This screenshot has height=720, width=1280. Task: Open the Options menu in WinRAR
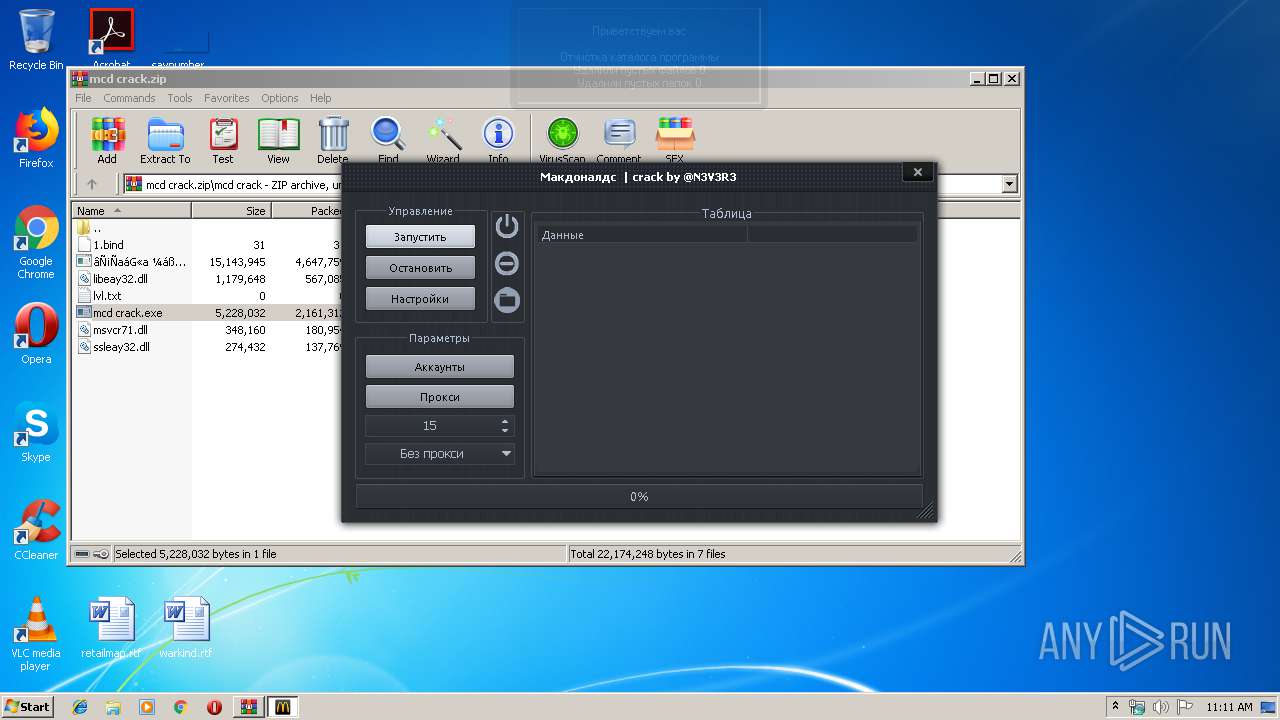(280, 98)
